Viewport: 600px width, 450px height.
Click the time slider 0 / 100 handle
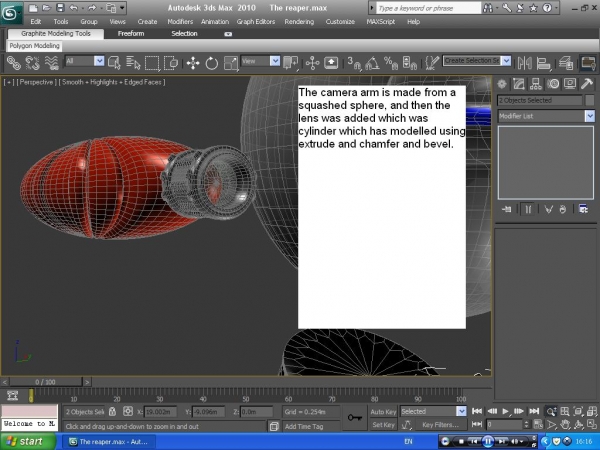pos(45,382)
